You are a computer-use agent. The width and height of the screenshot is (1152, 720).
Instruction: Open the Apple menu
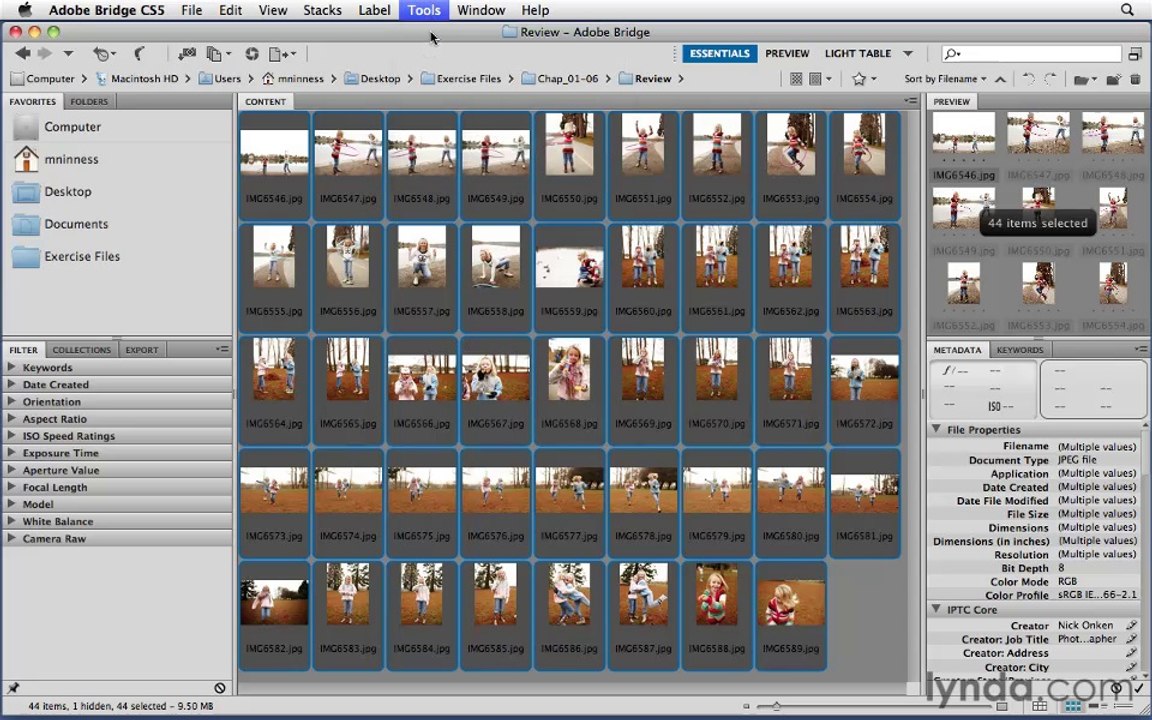point(24,10)
